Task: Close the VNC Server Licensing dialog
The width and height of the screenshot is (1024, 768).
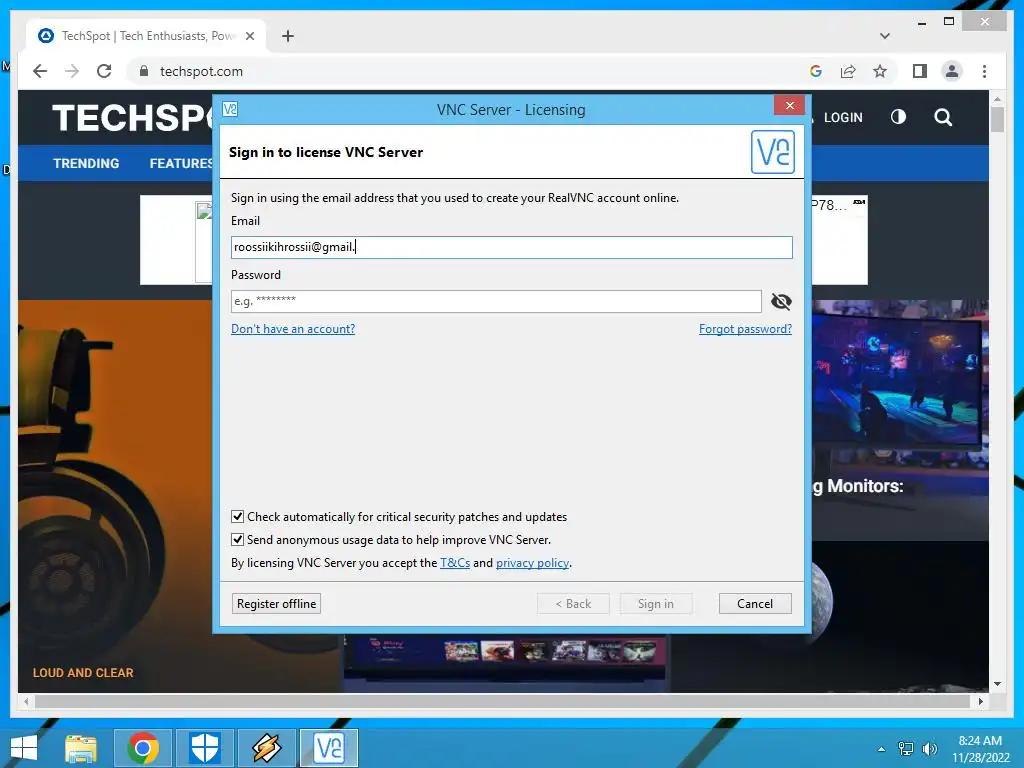Action: click(x=790, y=105)
